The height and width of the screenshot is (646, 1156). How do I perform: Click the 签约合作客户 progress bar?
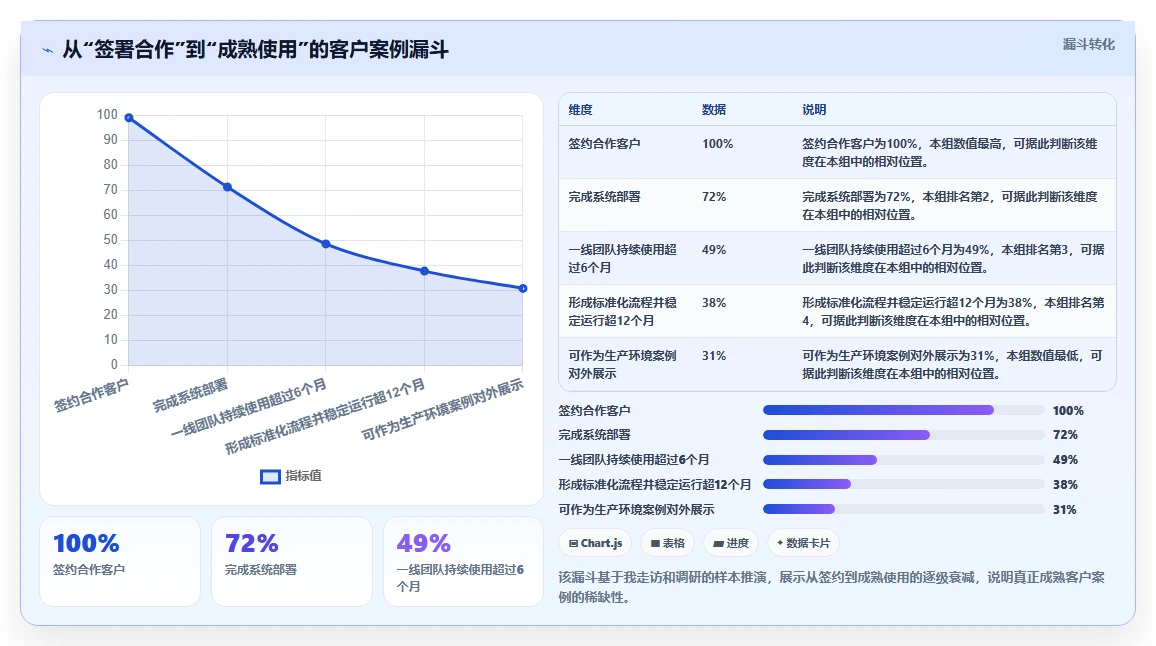(x=903, y=410)
